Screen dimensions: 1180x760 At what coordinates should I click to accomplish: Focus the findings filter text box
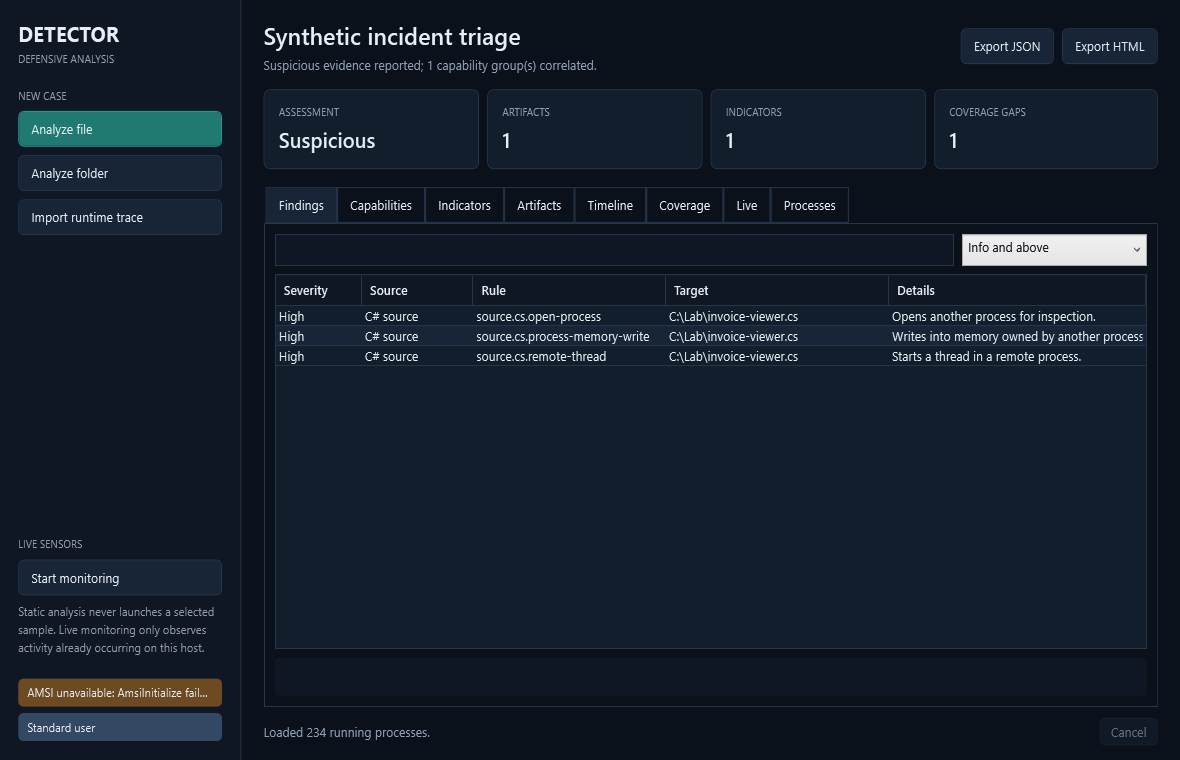[614, 250]
